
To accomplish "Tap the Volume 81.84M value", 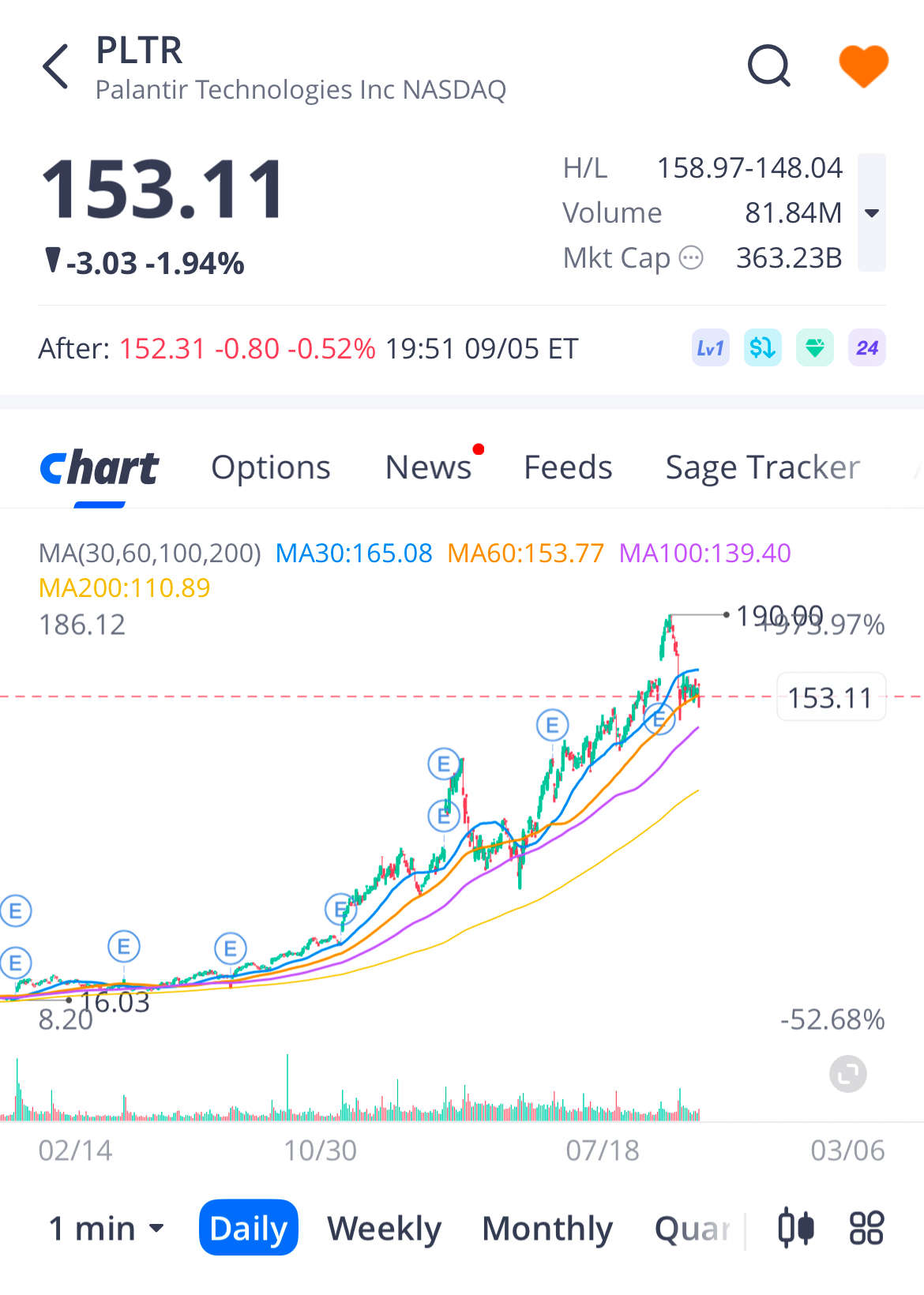I will click(793, 213).
